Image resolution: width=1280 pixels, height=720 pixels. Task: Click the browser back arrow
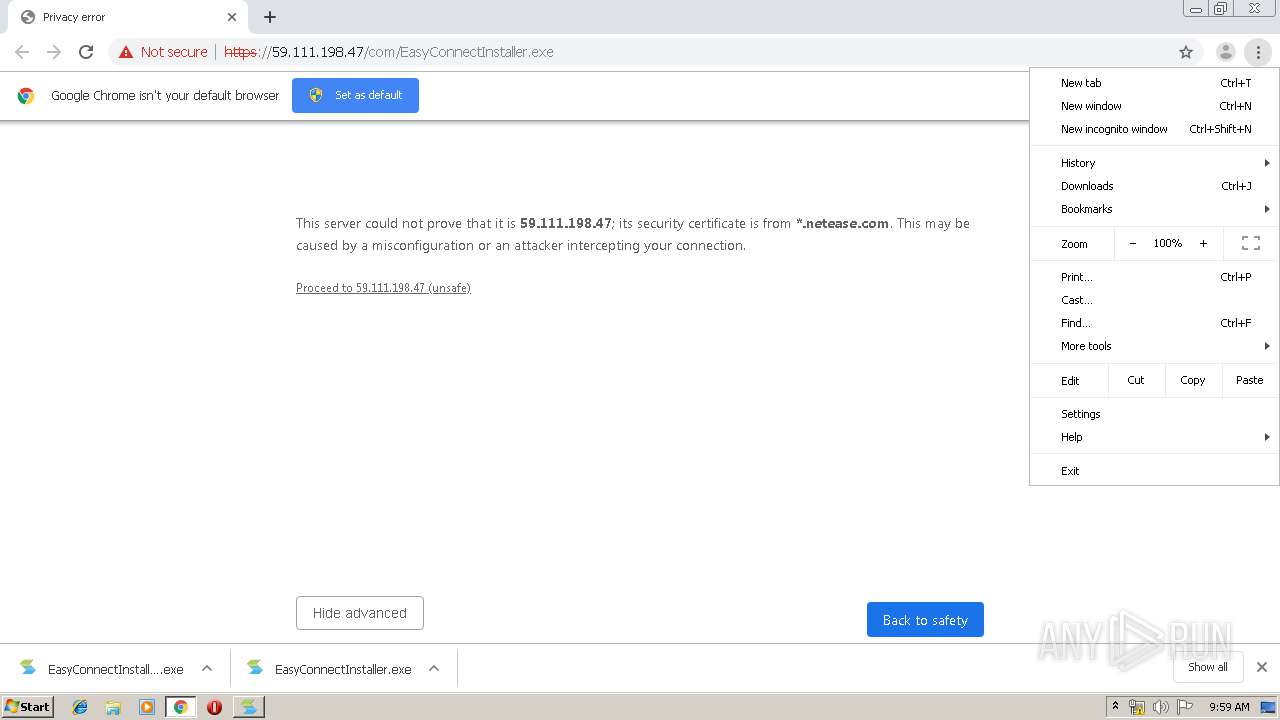22,52
